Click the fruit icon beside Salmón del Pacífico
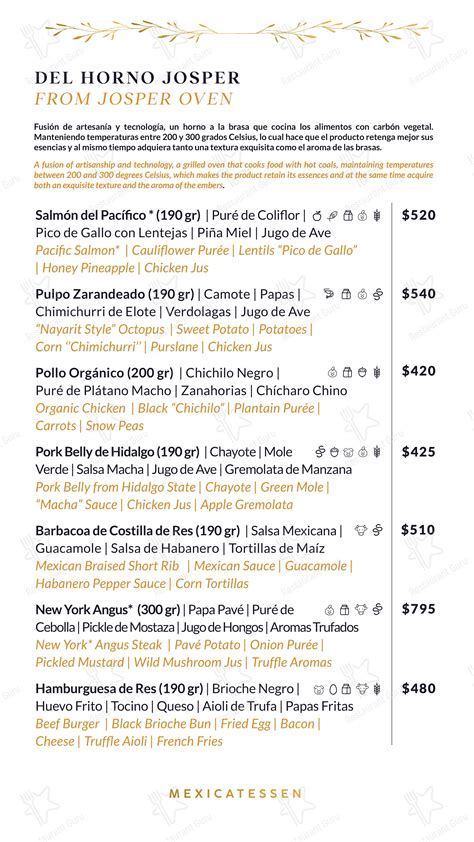 pyautogui.click(x=317, y=216)
